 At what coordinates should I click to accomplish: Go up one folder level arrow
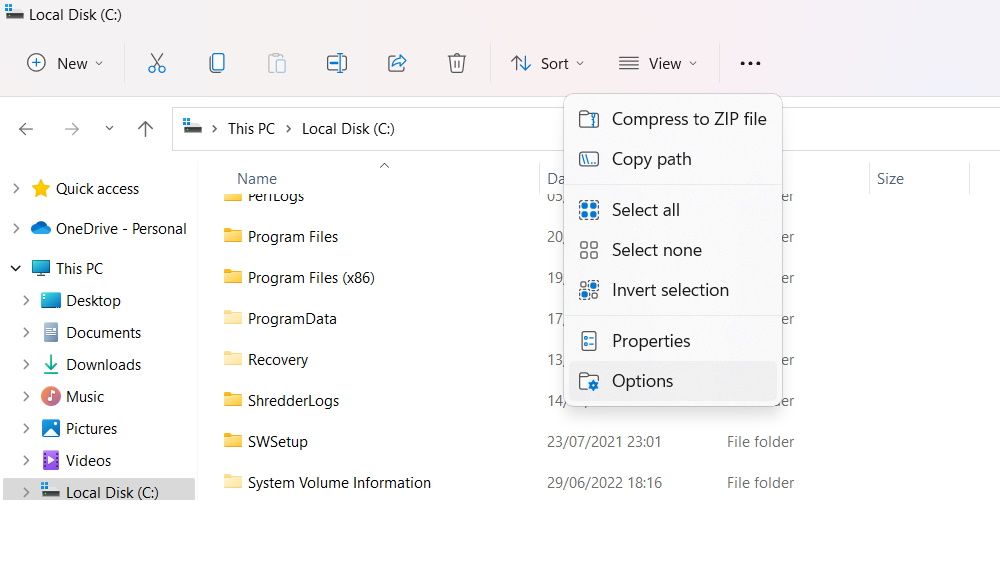tap(145, 129)
